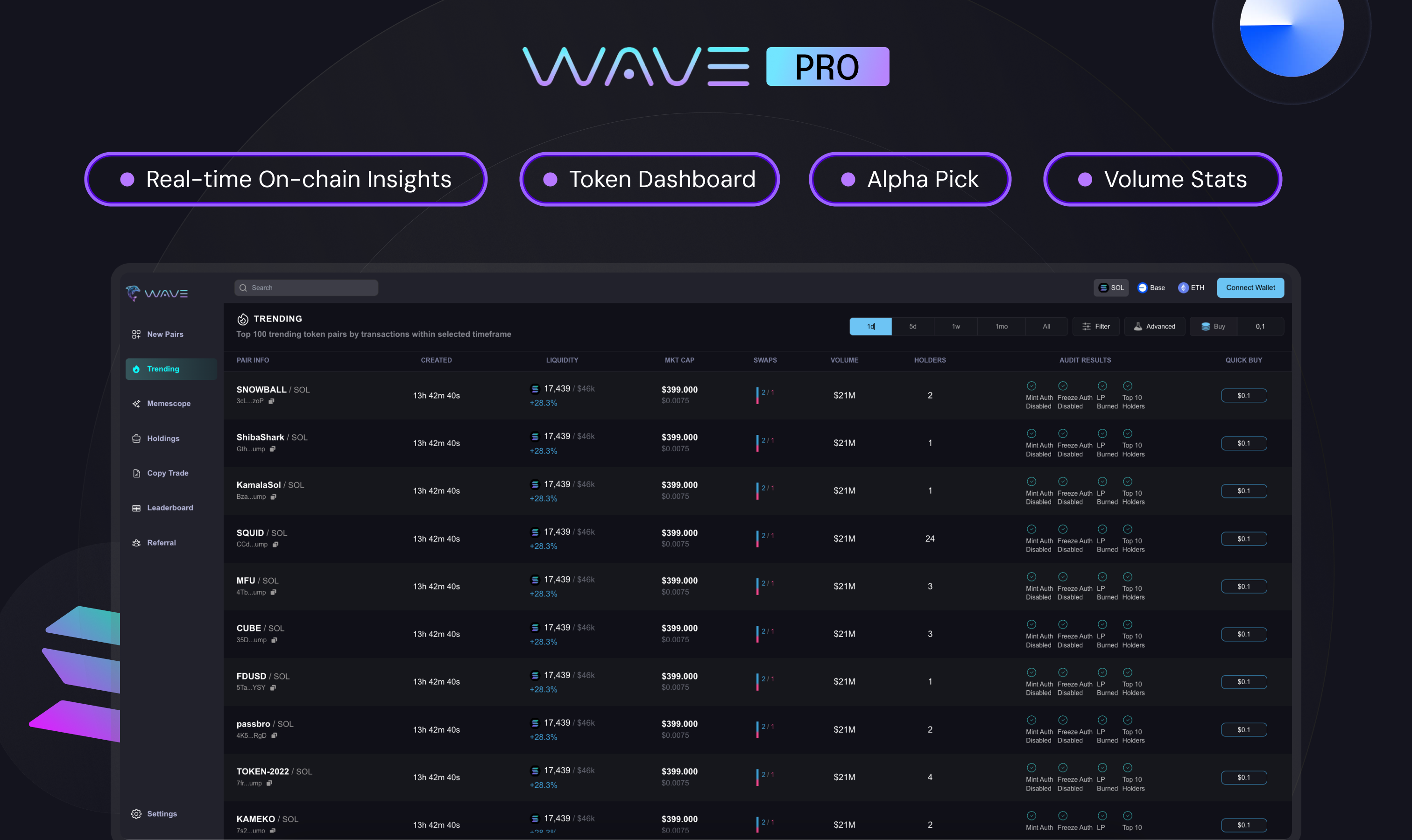Copy the ShibaShark address Gth...ump
The height and width of the screenshot is (840, 1412).
click(272, 449)
